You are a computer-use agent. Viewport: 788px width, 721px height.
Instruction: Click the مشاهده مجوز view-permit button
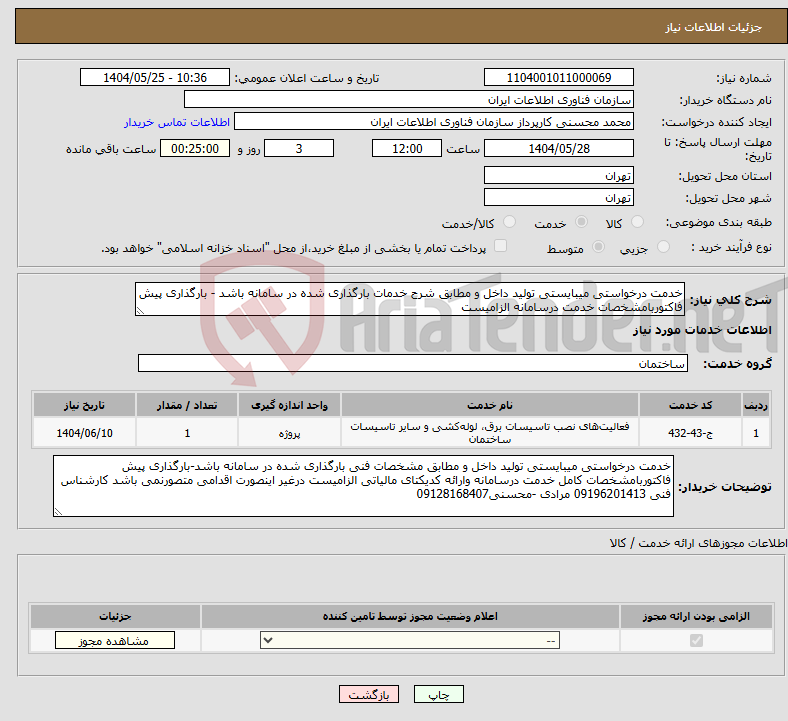[115, 641]
